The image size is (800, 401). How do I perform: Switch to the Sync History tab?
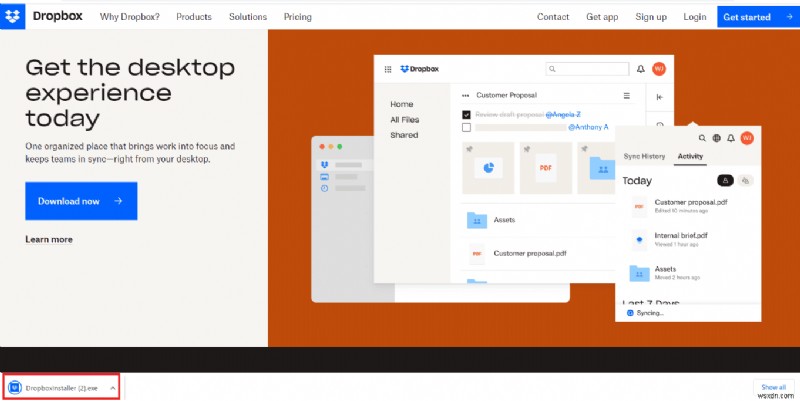[x=644, y=156]
